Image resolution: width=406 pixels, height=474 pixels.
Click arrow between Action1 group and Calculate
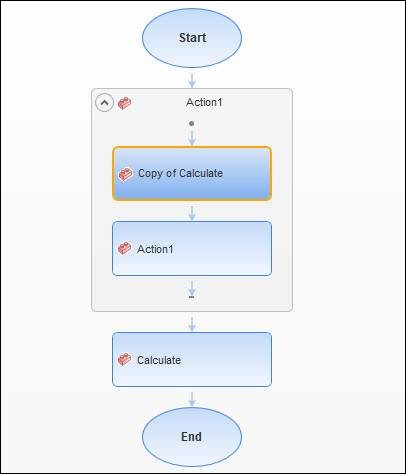click(x=192, y=324)
